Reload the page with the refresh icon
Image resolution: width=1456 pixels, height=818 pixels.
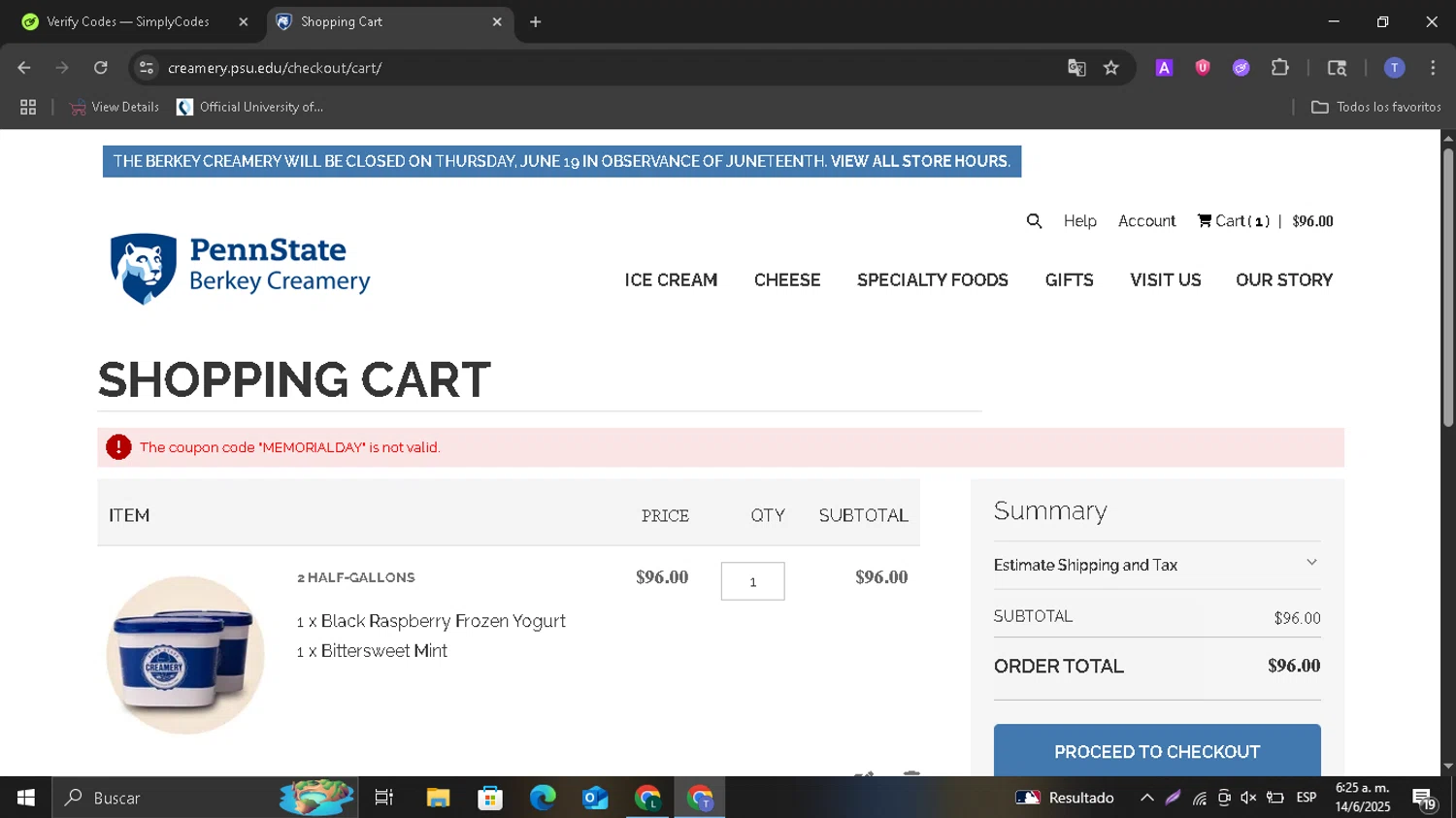point(101,68)
